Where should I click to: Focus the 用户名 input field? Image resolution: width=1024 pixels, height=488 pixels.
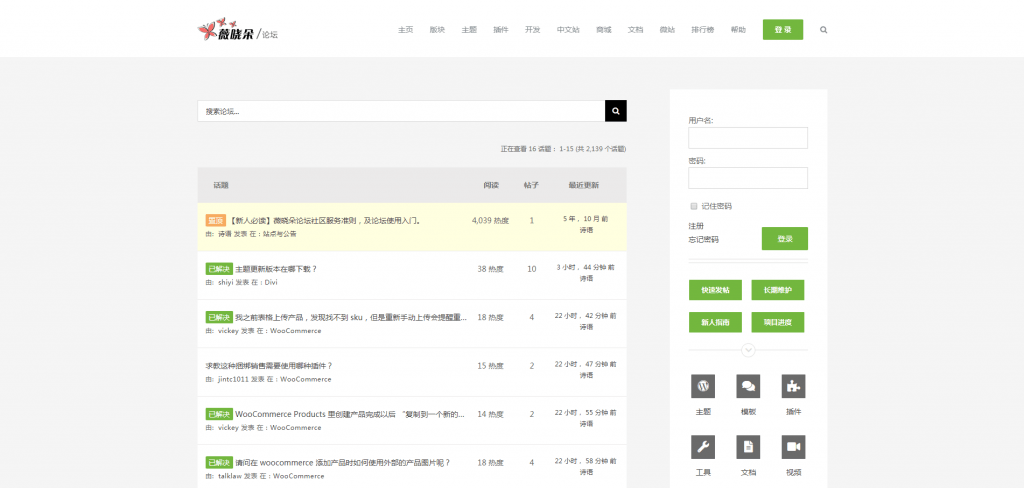pos(748,138)
